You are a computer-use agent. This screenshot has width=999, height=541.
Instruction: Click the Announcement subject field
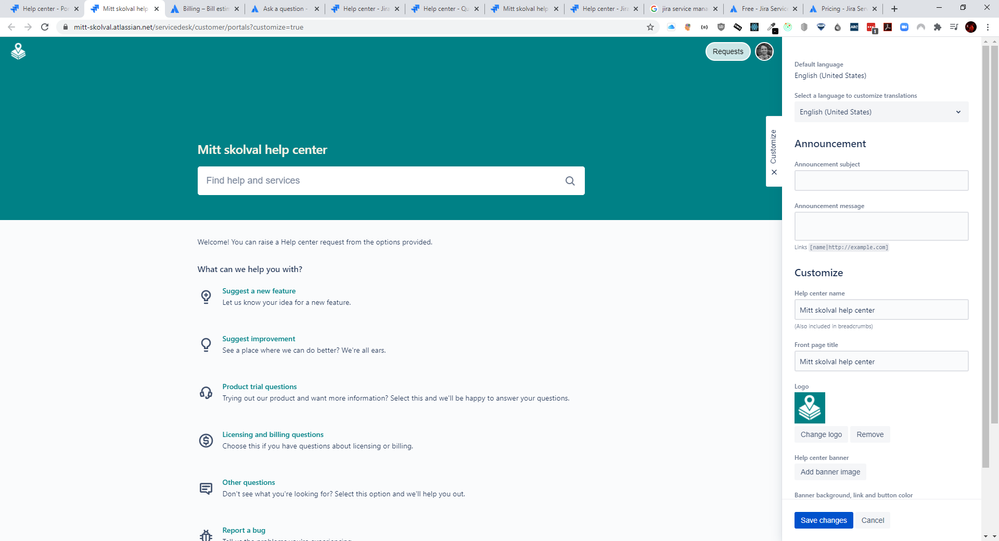click(881, 180)
